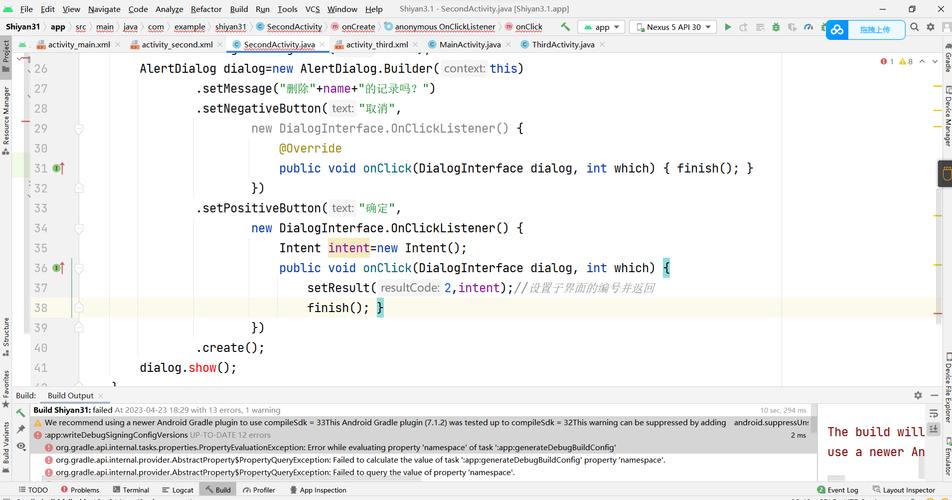Click override gutter icon on line 31
Screen dimensions: 952x500
point(57,169)
